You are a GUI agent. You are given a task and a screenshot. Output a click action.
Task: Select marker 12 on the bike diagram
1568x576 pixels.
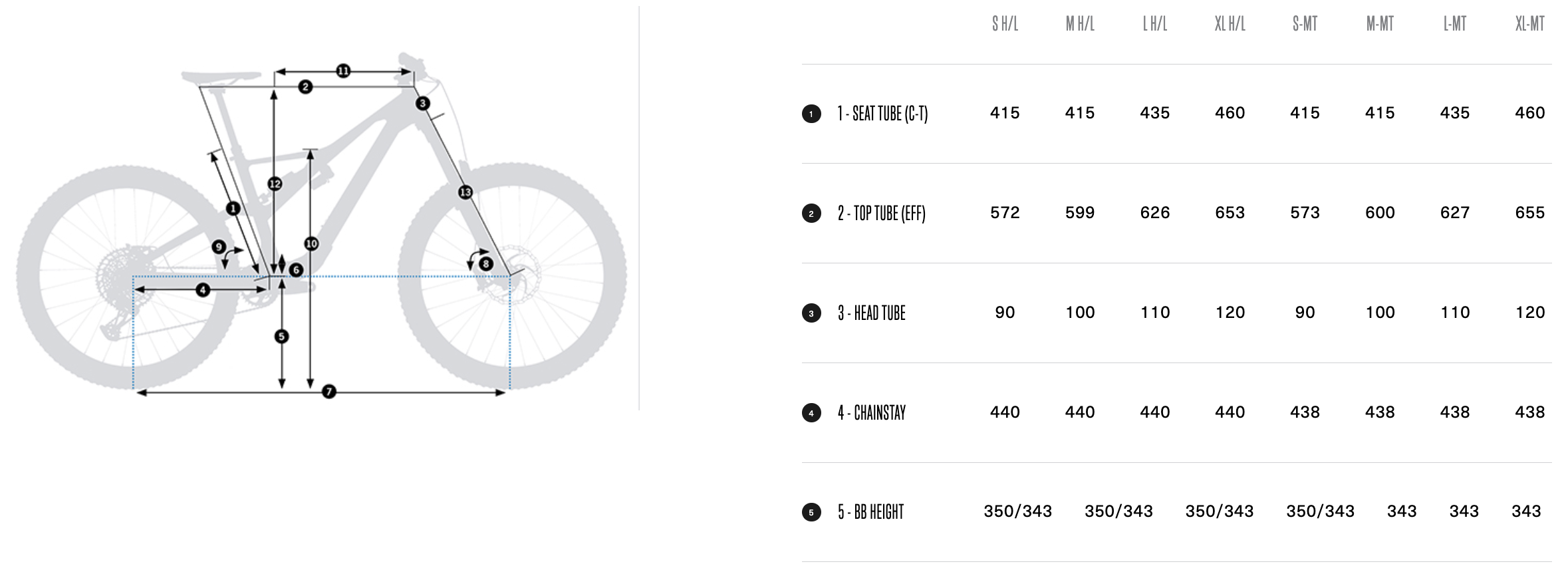(275, 184)
